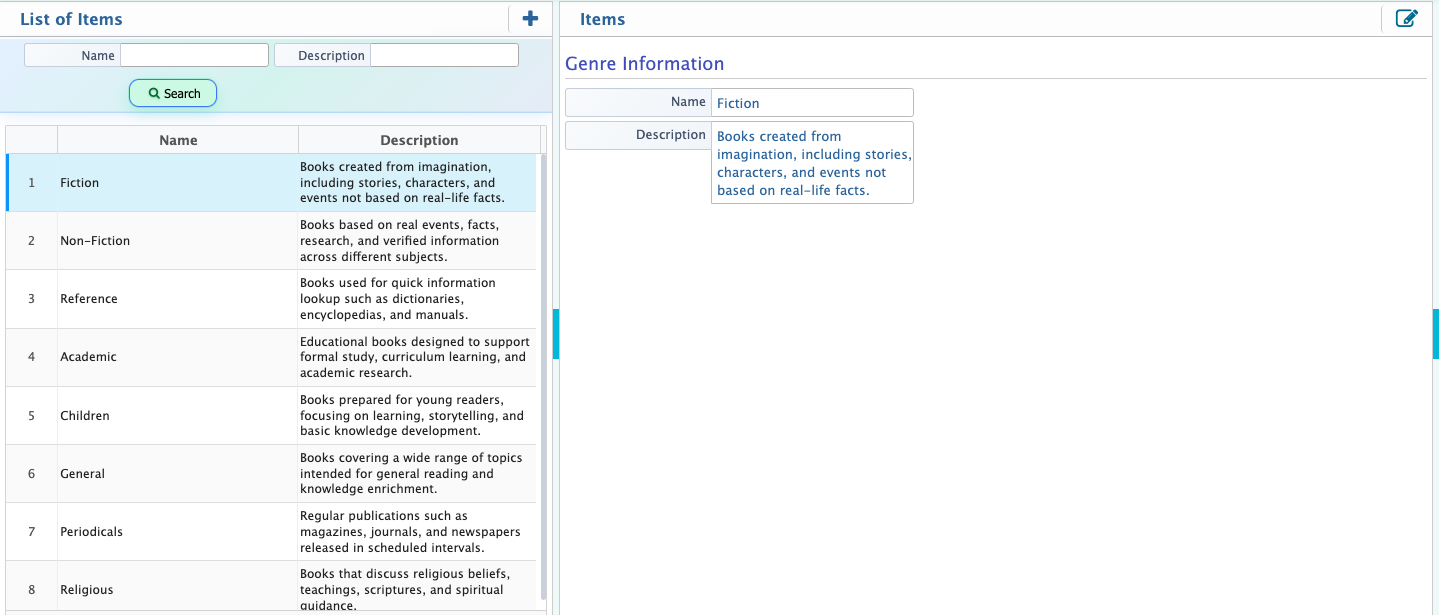Screen dimensions: 1439x615
Task: Click the edit pencil icon in Items panel
Action: pos(1406,19)
